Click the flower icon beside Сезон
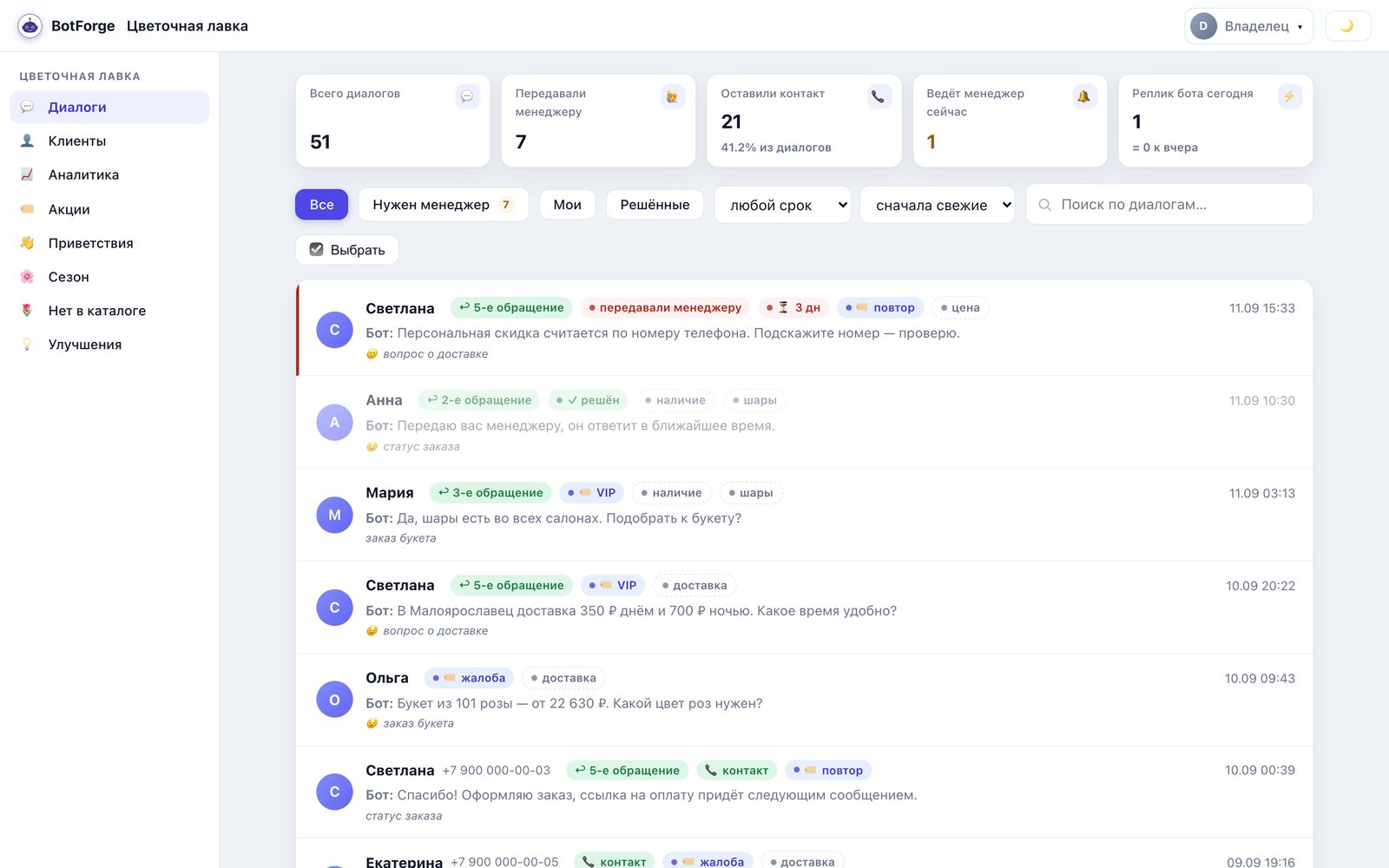This screenshot has width=1389, height=868. [x=27, y=277]
